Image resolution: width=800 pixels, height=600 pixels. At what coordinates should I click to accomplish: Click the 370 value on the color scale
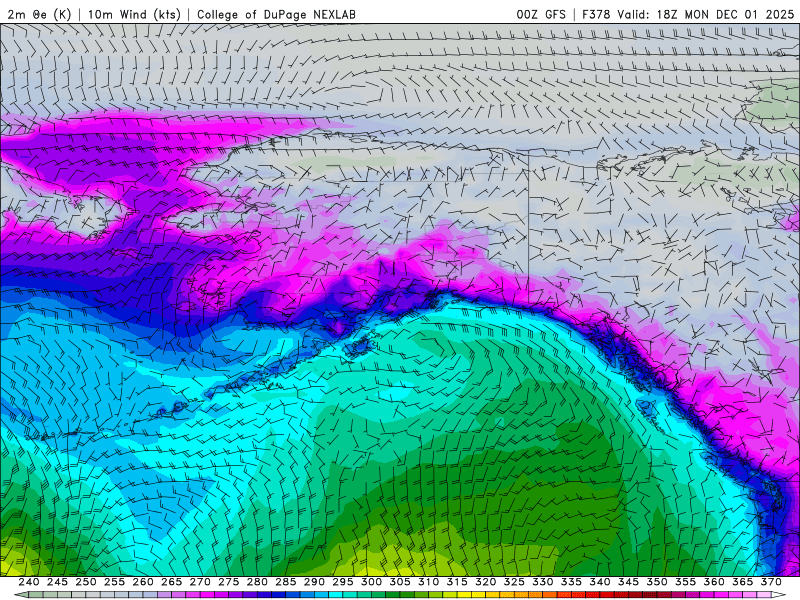[771, 582]
